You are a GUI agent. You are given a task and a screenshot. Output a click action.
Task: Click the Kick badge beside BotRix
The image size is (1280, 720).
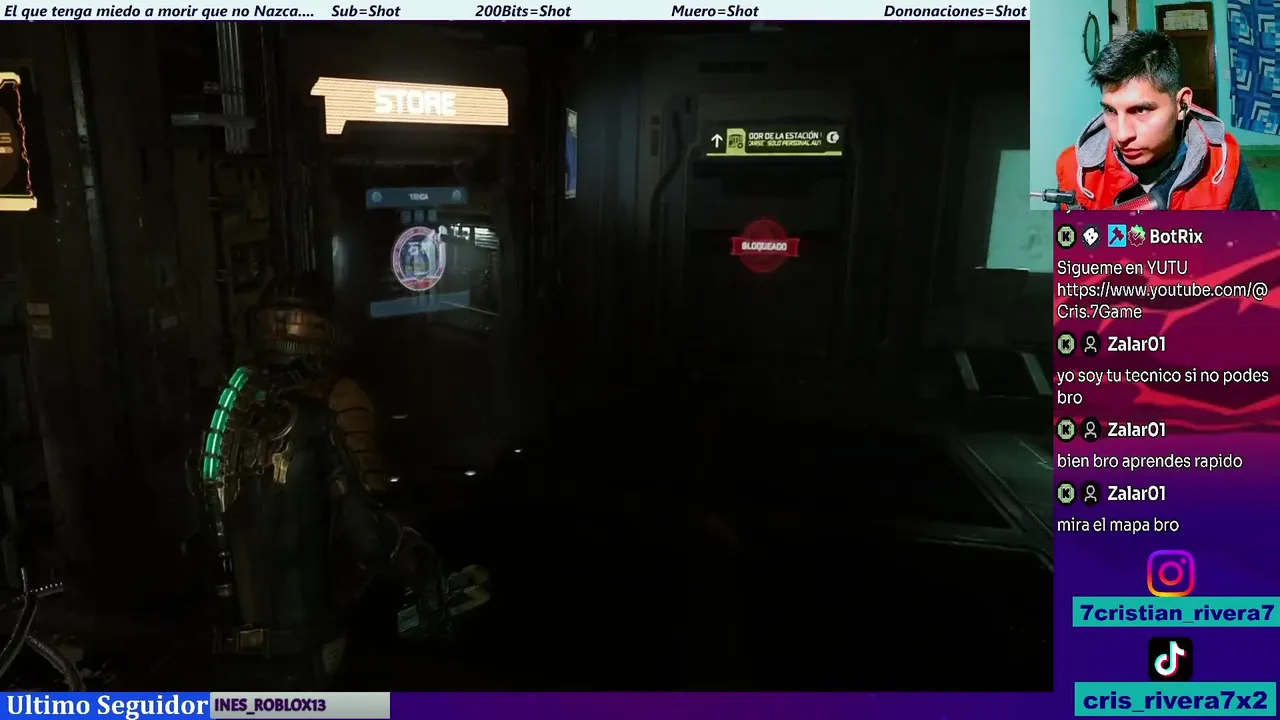(1066, 237)
